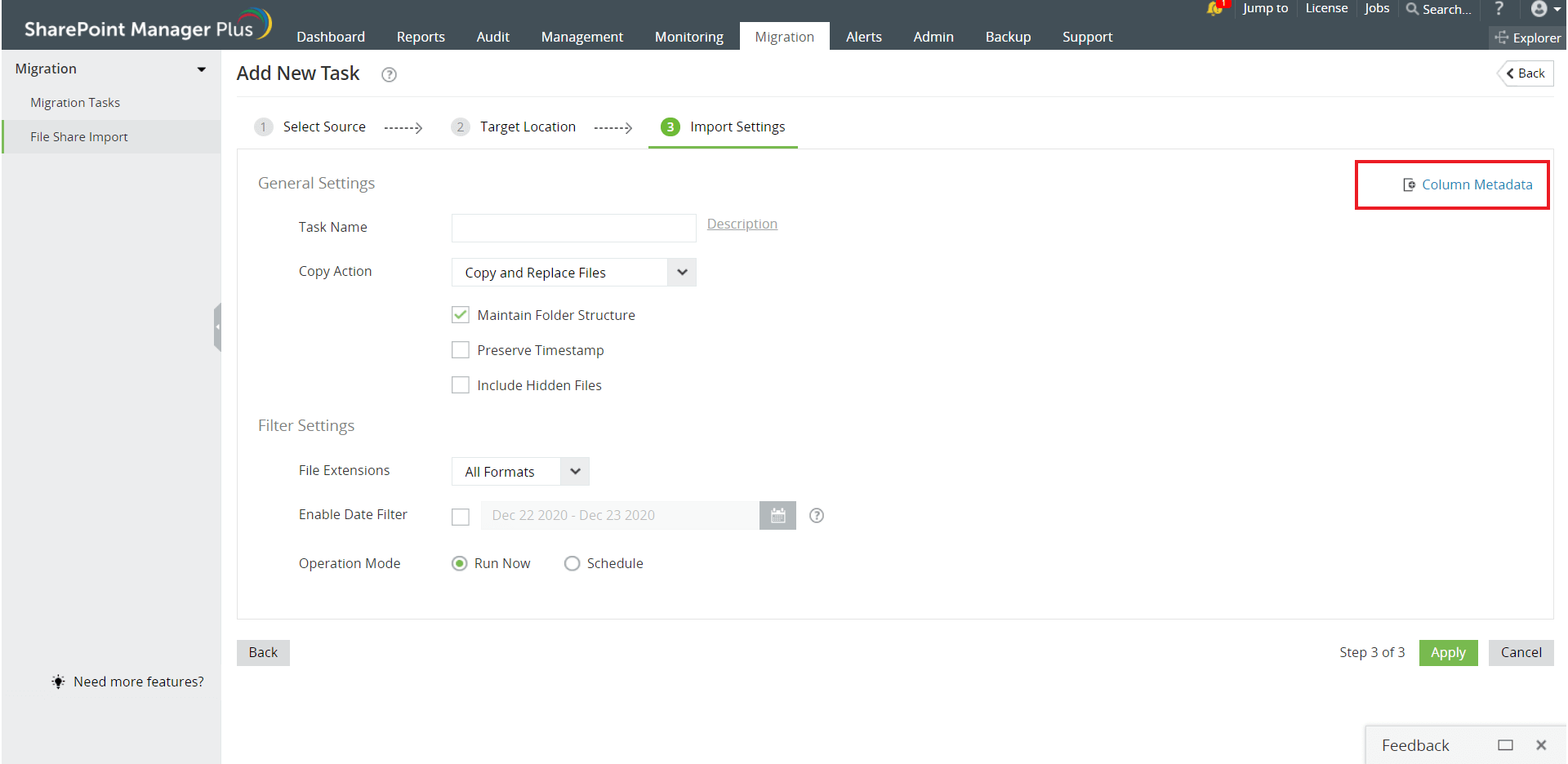Image resolution: width=1568 pixels, height=764 pixels.
Task: Open the Explorer panel
Action: pyautogui.click(x=1527, y=38)
